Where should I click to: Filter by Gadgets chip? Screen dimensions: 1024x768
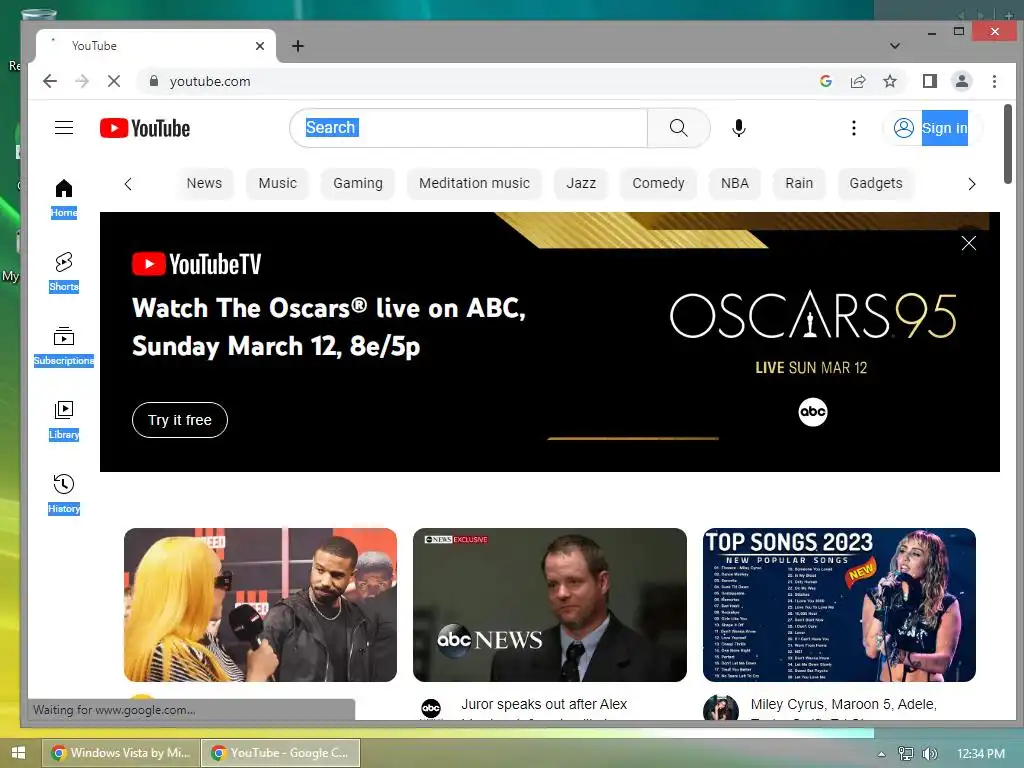tap(876, 184)
